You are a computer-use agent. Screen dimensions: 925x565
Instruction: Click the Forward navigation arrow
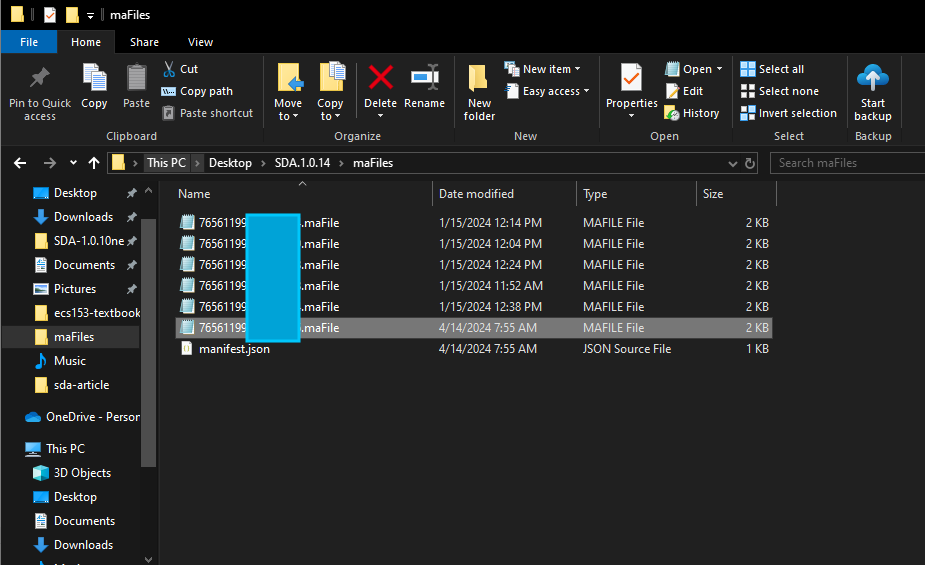tap(50, 163)
